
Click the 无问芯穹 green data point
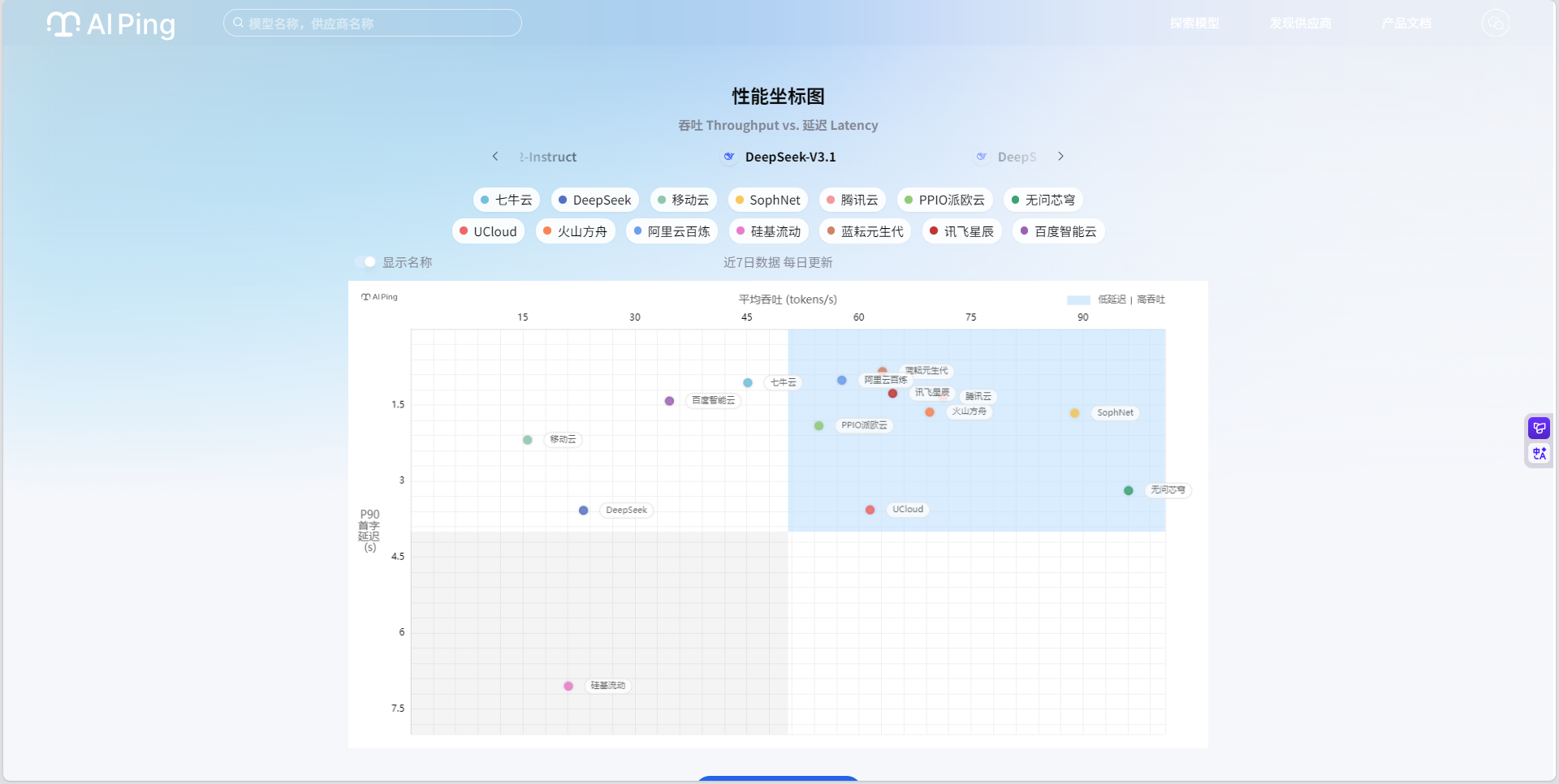(x=1129, y=490)
